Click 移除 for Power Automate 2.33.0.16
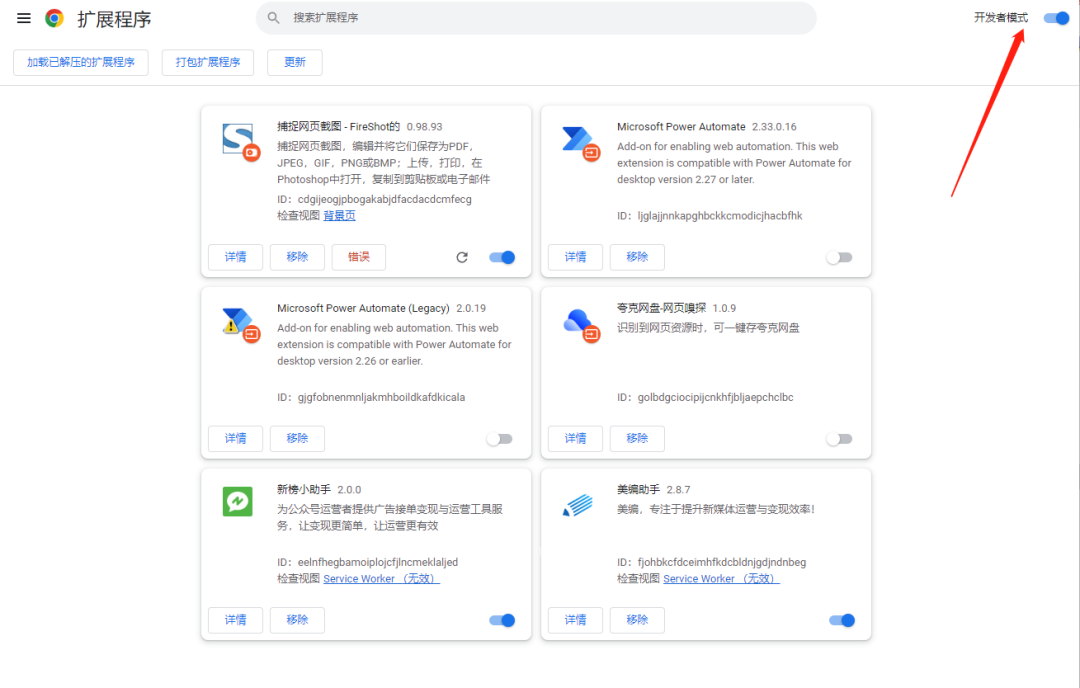This screenshot has height=688, width=1080. pyautogui.click(x=637, y=257)
